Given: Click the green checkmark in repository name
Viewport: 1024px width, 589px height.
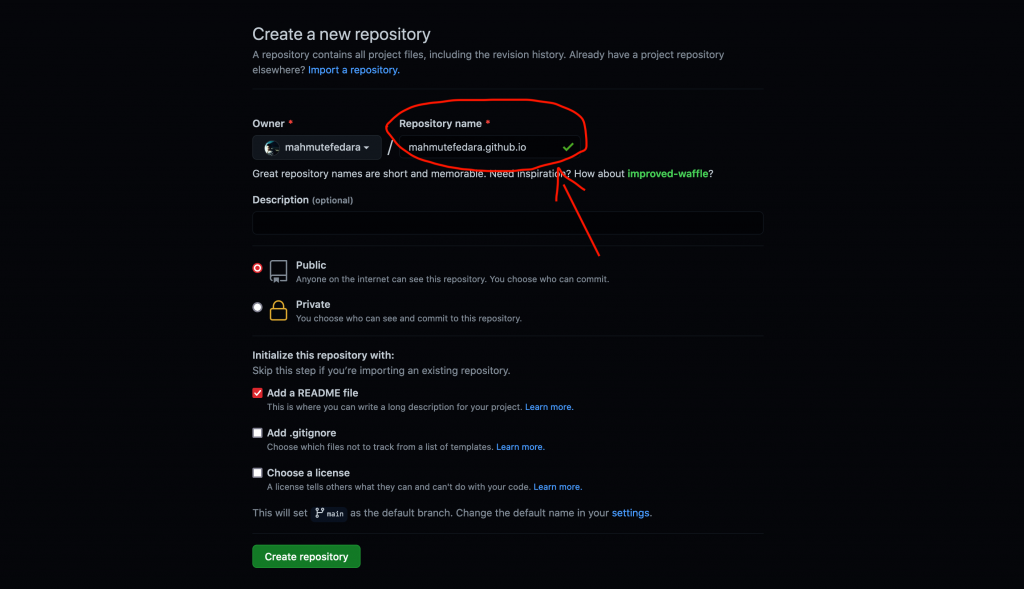Looking at the screenshot, I should [x=568, y=147].
